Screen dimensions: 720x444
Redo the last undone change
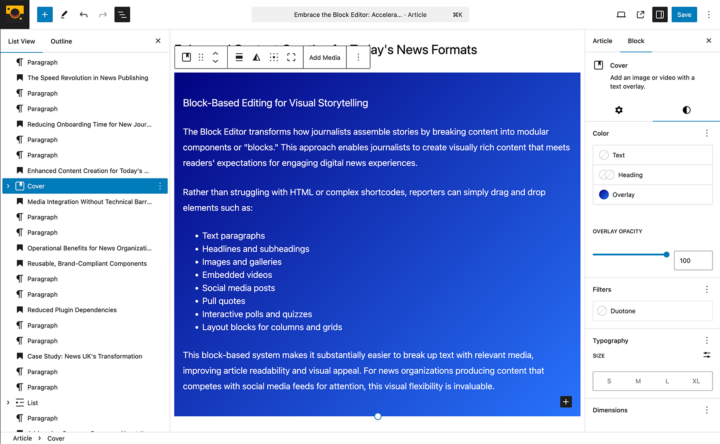click(103, 15)
